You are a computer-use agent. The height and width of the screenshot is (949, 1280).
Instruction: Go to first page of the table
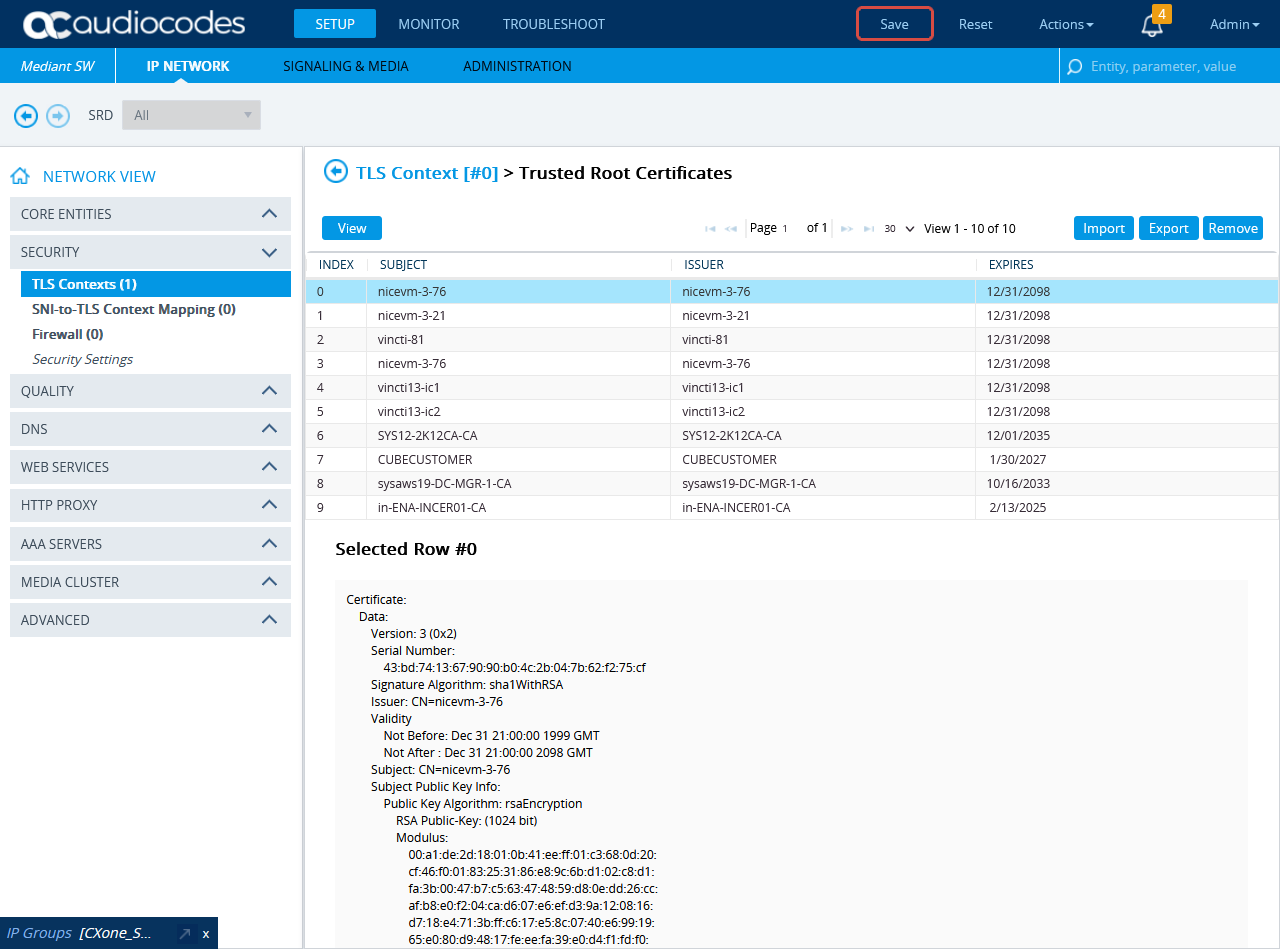[710, 229]
